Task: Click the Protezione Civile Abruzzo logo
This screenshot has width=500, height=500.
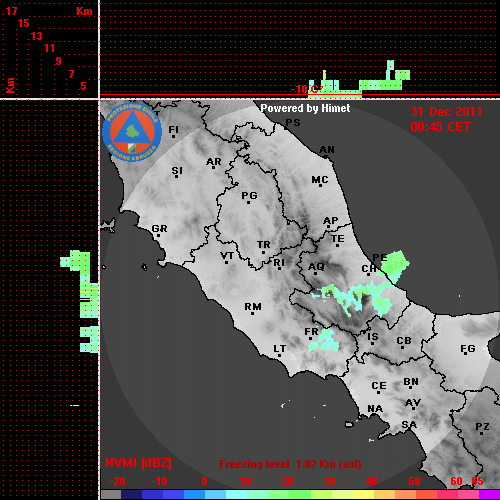Action: click(132, 133)
